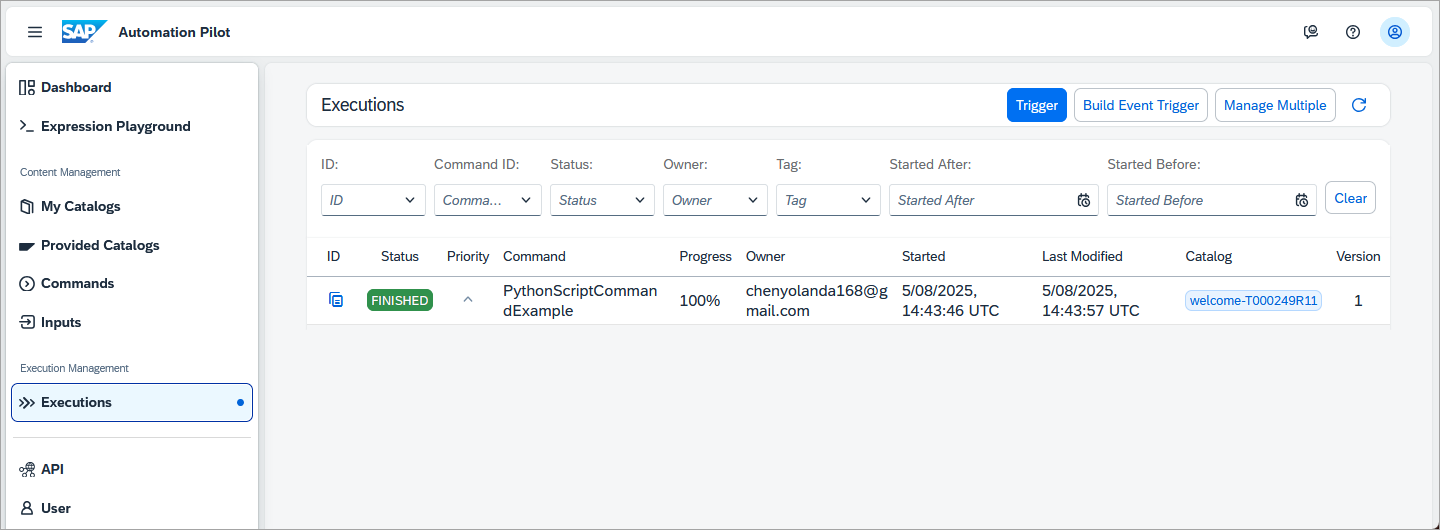This screenshot has height=530, width=1440.
Task: Click Build Event Trigger
Action: pyautogui.click(x=1141, y=105)
